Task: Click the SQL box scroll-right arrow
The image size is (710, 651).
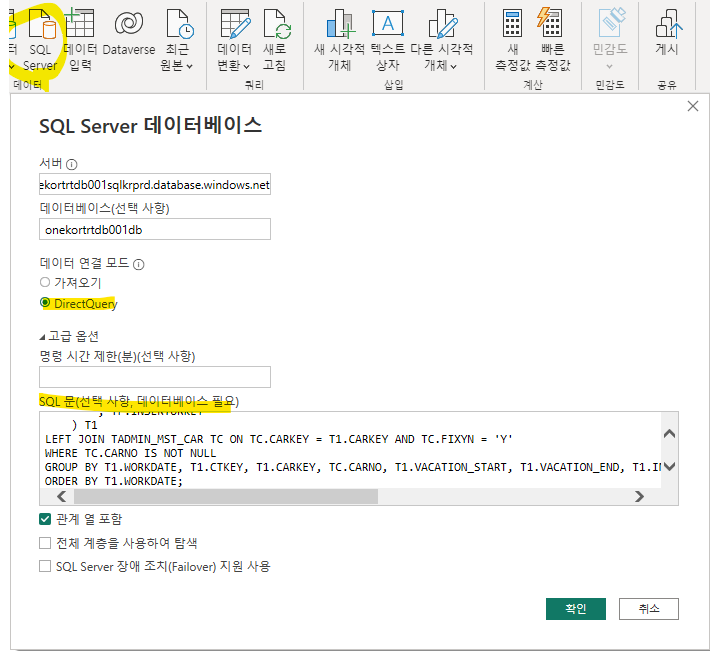Action: point(639,497)
